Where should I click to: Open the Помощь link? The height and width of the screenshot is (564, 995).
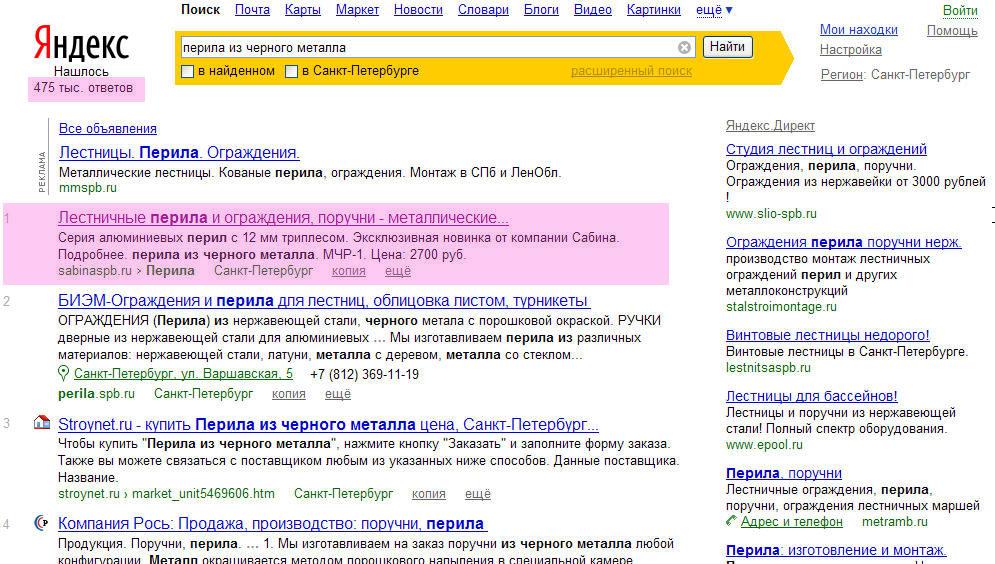952,30
